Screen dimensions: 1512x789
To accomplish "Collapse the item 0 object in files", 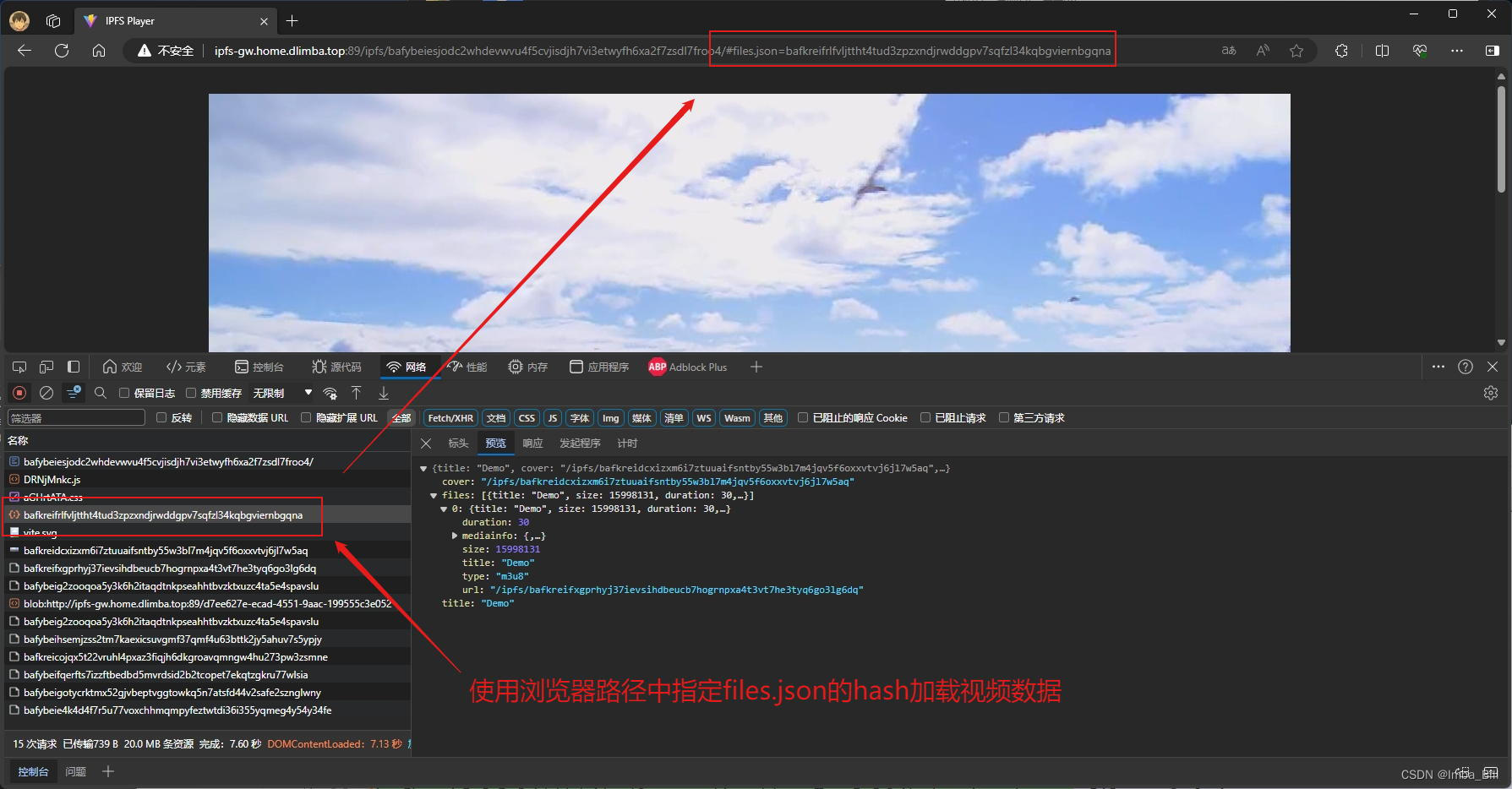I will [444, 509].
